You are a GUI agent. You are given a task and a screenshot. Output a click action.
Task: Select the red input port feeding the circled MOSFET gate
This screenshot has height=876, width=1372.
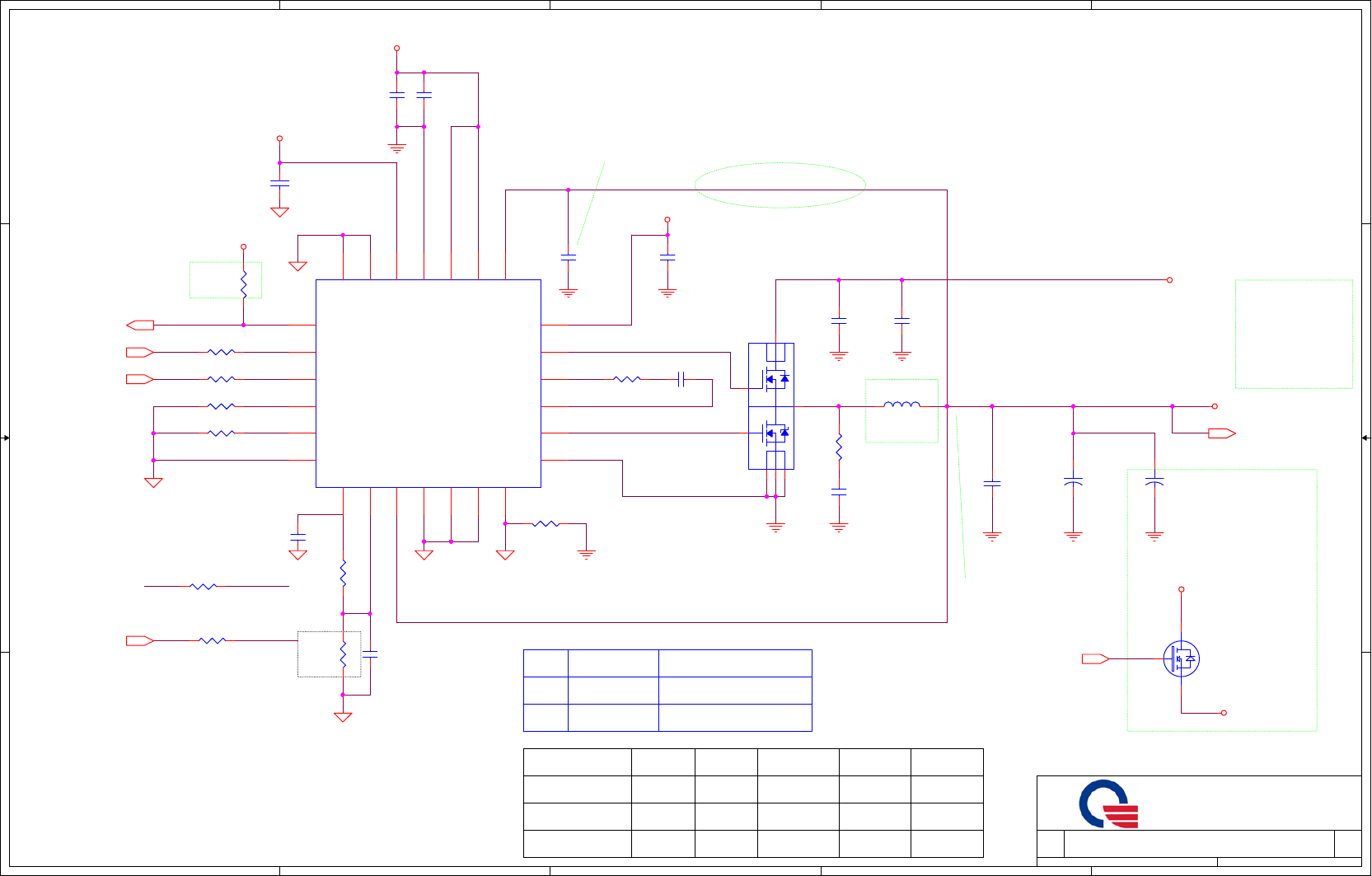[x=1095, y=658]
